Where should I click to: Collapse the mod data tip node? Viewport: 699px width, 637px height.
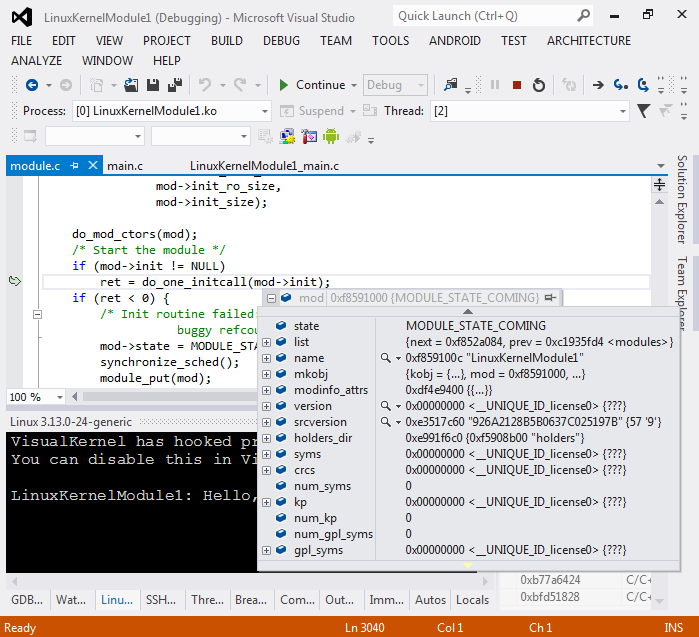click(x=271, y=298)
